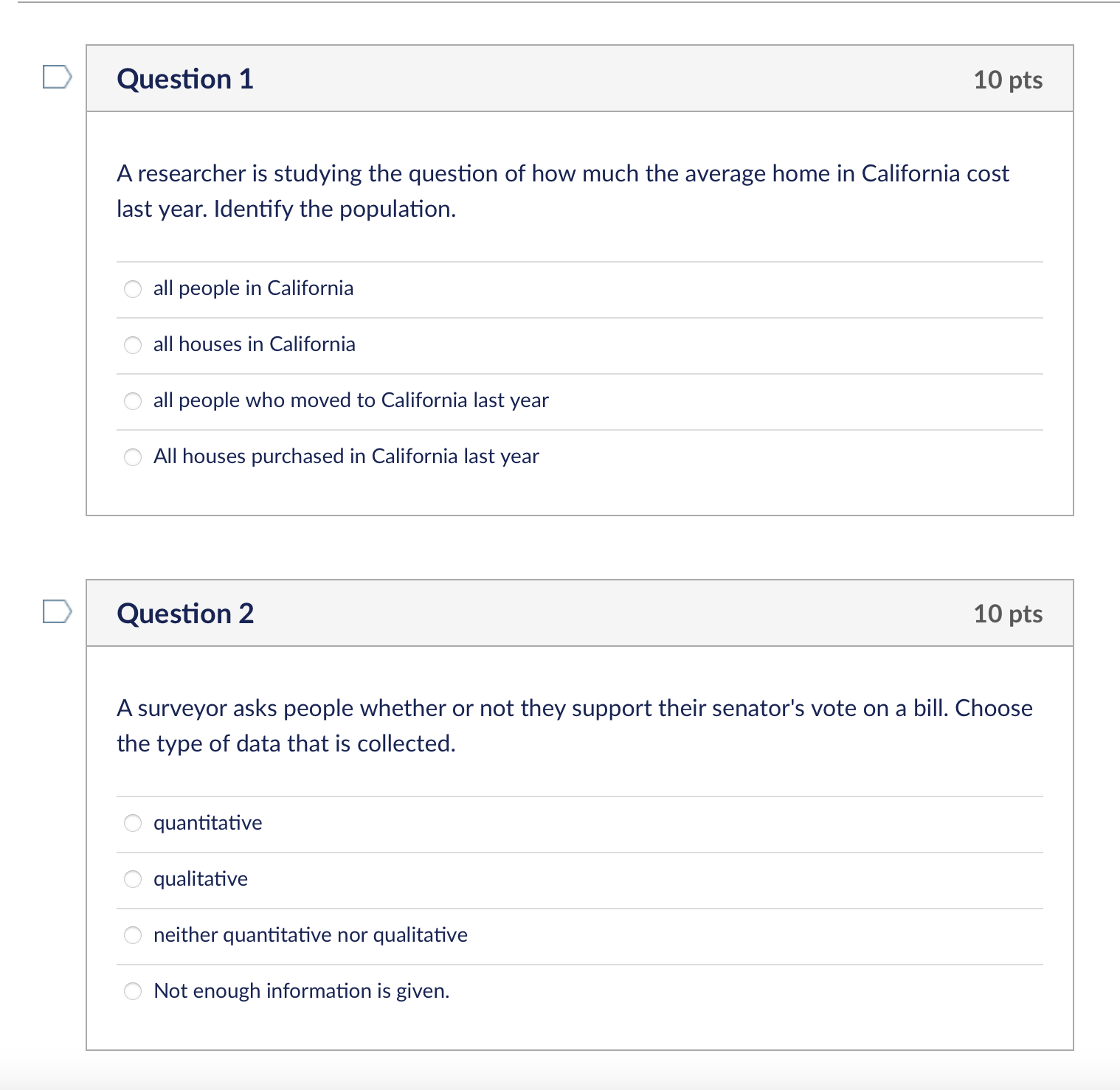
Task: Click the Question 2 header
Action: tap(185, 613)
